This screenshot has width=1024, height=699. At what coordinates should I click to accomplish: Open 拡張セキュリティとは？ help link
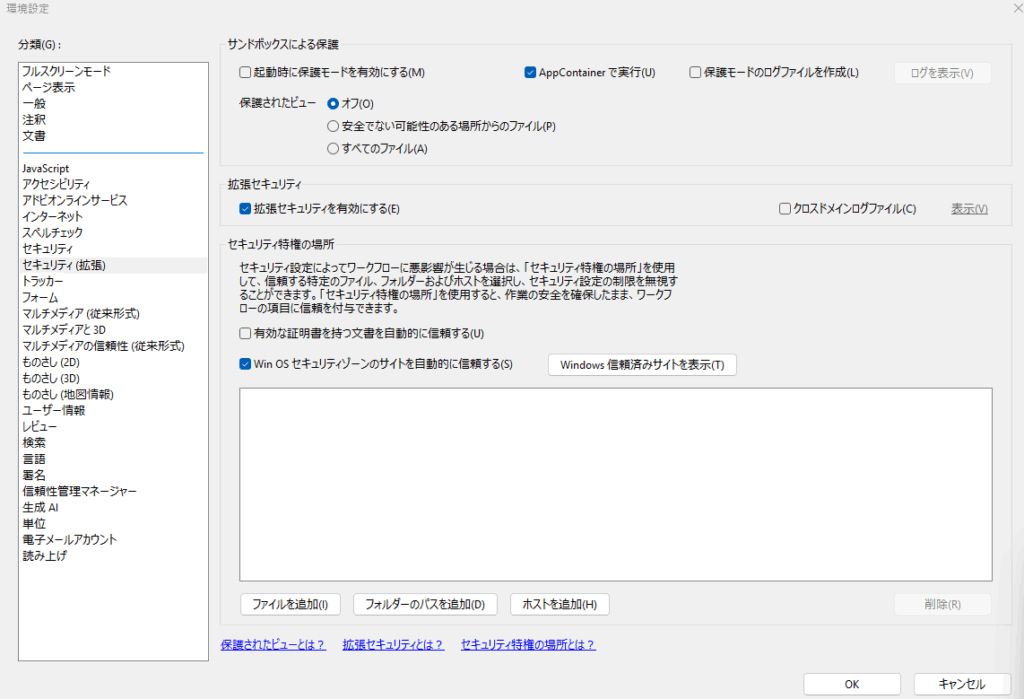pyautogui.click(x=392, y=645)
